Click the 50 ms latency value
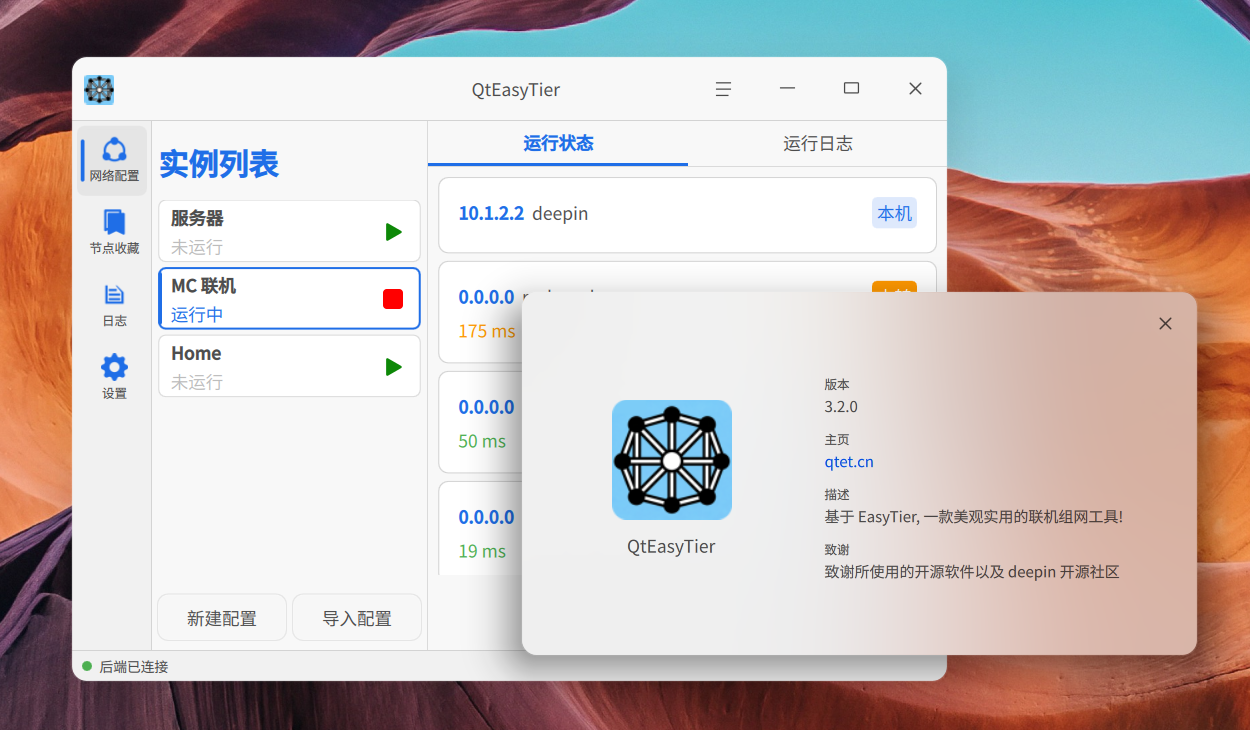Screen dimensions: 1250x730 [x=482, y=441]
